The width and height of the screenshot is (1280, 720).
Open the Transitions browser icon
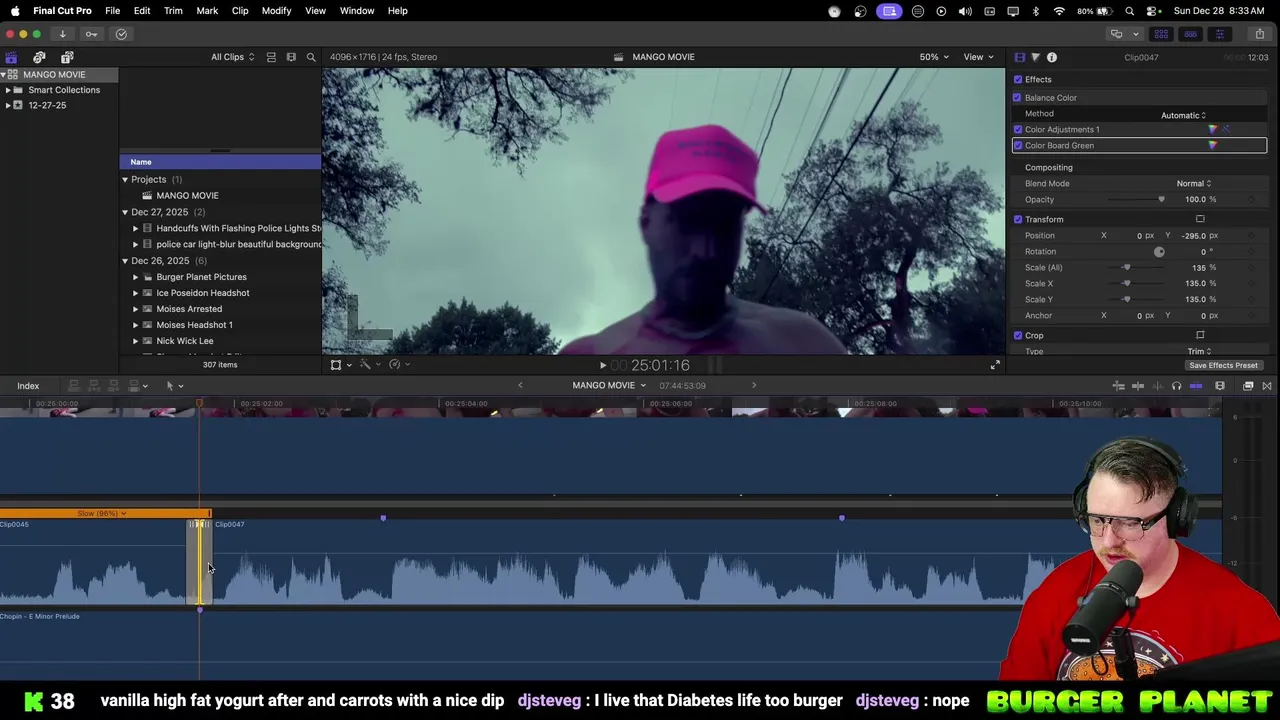pyautogui.click(x=1266, y=386)
